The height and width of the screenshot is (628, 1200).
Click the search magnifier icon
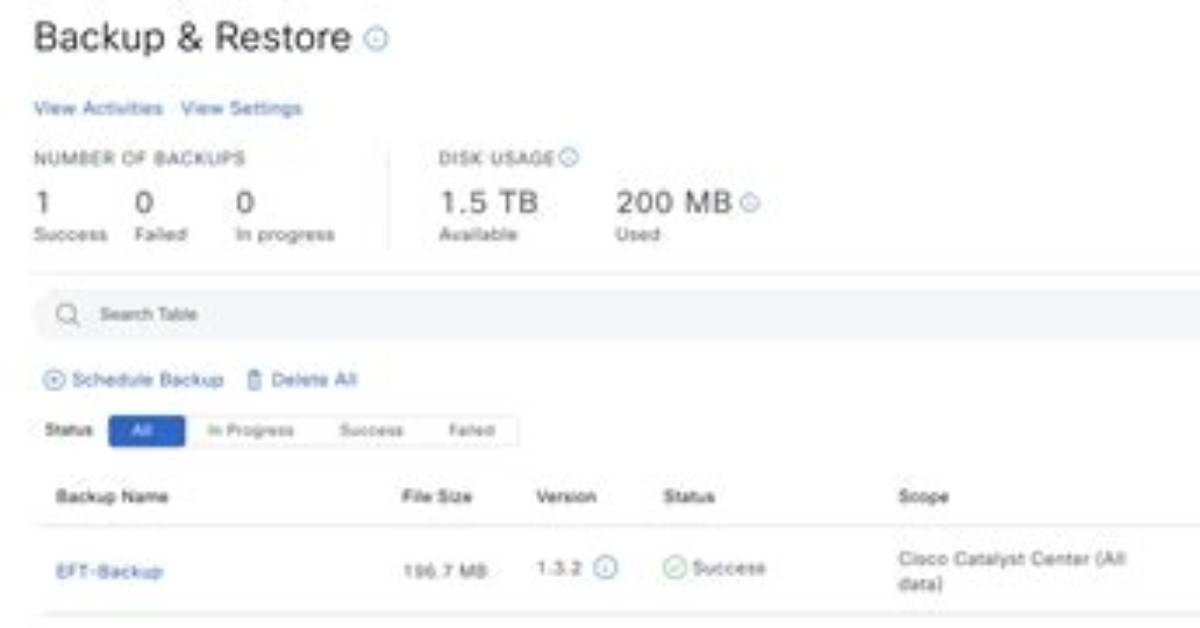point(67,315)
